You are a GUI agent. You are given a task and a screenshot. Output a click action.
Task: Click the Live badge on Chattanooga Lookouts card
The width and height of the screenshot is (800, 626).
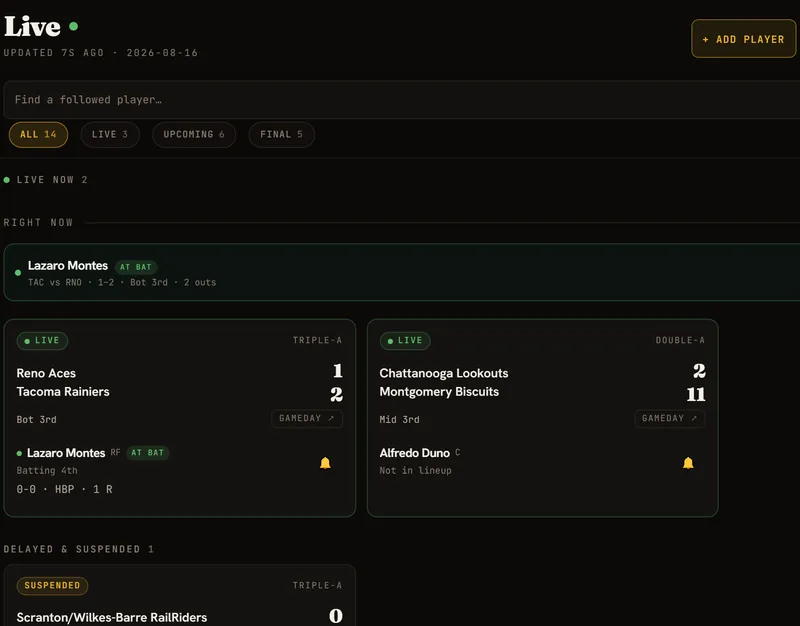[405, 340]
